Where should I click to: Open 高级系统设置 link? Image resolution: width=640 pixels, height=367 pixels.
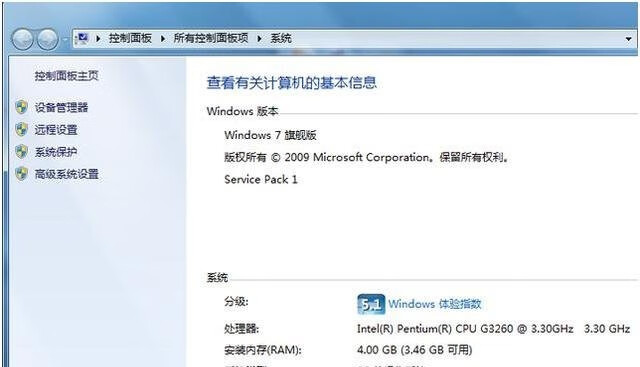[67, 174]
